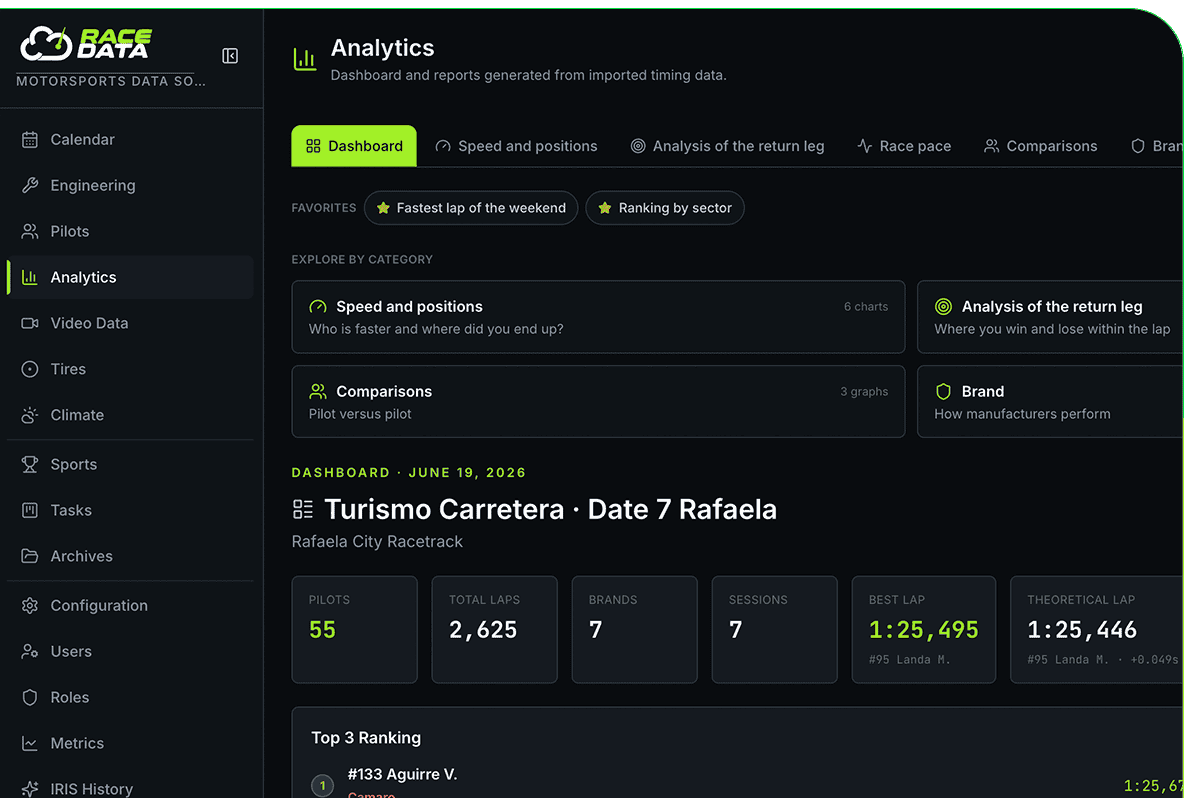
Task: Select the partially visible Brand tab
Action: [1157, 146]
